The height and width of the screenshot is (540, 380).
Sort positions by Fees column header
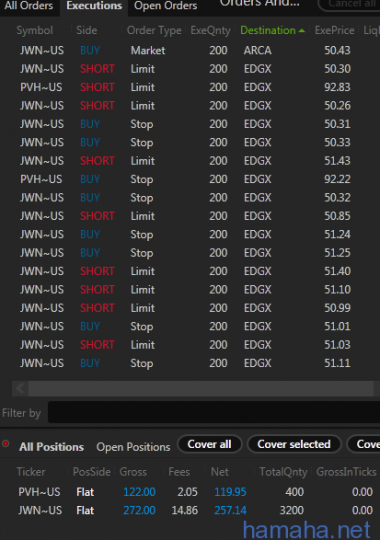click(179, 471)
